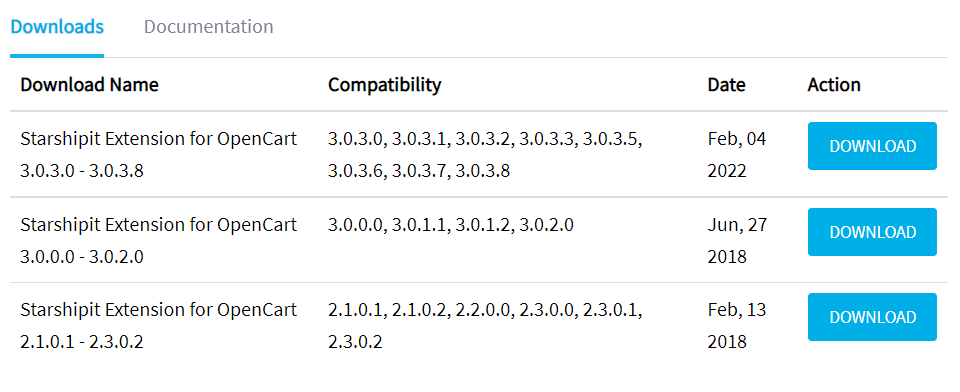Image resolution: width=960 pixels, height=392 pixels.
Task: Click the 3.0.3.0 - 3.0.3.8 version range text
Action: pos(82,171)
